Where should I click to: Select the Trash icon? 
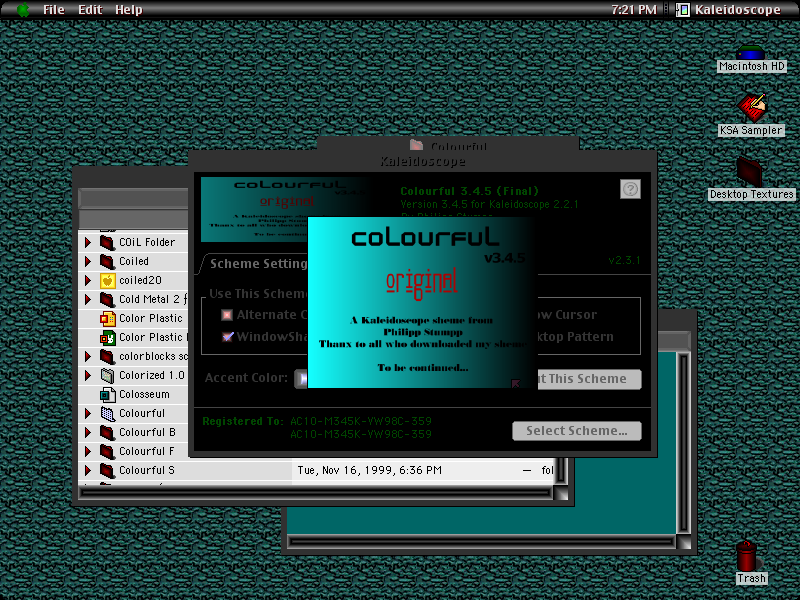tap(746, 556)
